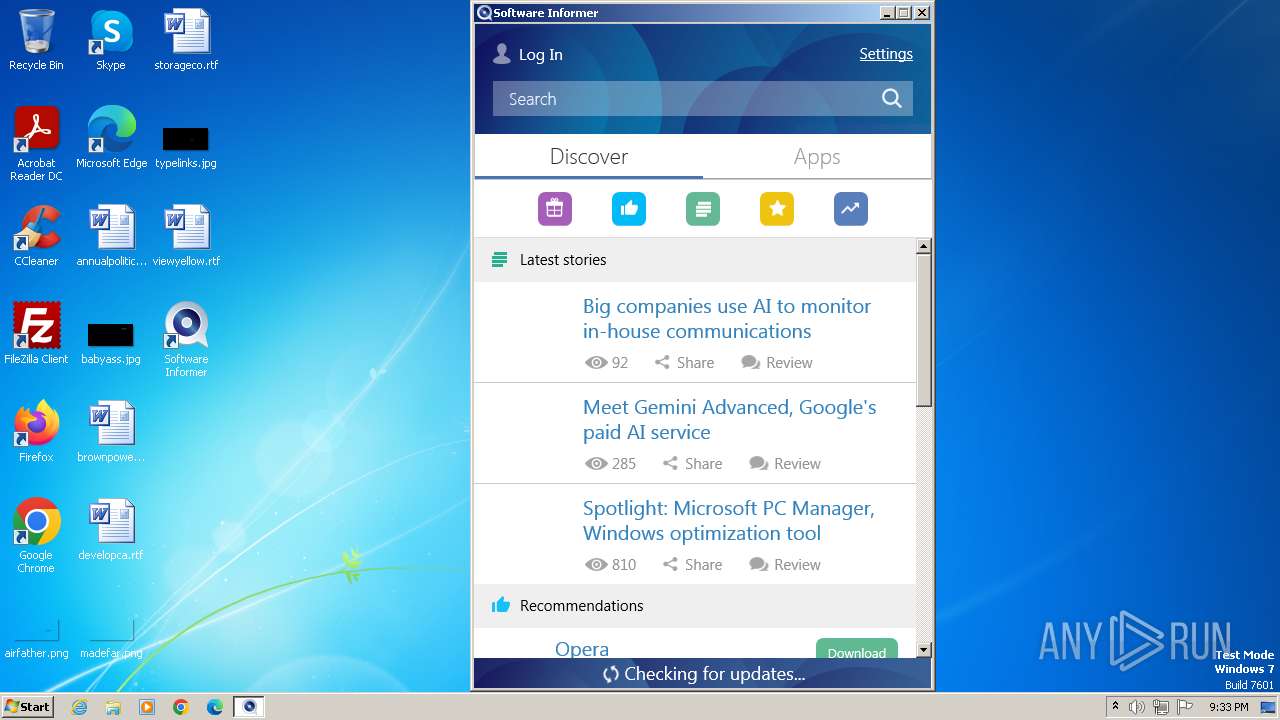Open the Opera recommendation title
Viewport: 1280px width, 720px height.
click(x=582, y=649)
